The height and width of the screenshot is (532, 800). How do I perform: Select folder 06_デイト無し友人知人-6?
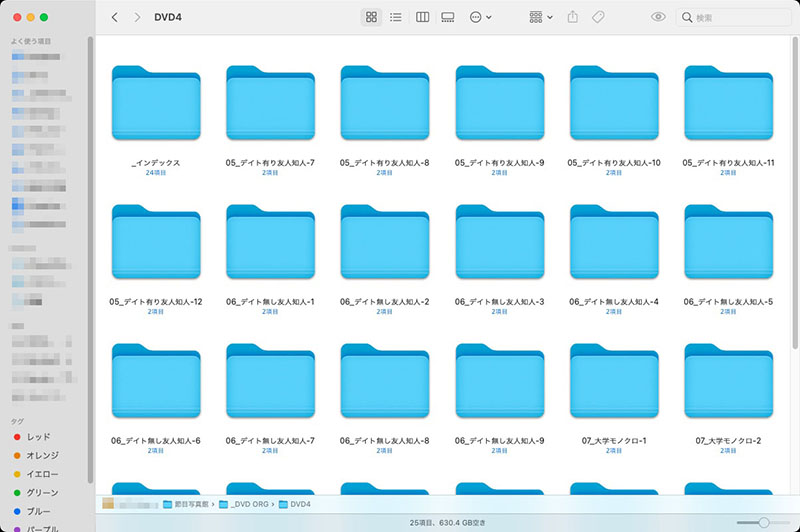pyautogui.click(x=156, y=381)
